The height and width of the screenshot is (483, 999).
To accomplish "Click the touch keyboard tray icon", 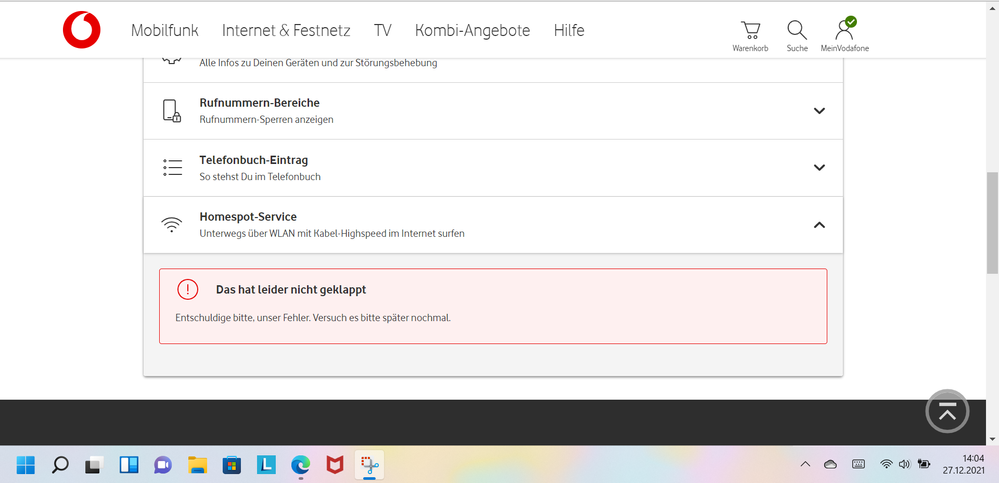I will tap(858, 465).
